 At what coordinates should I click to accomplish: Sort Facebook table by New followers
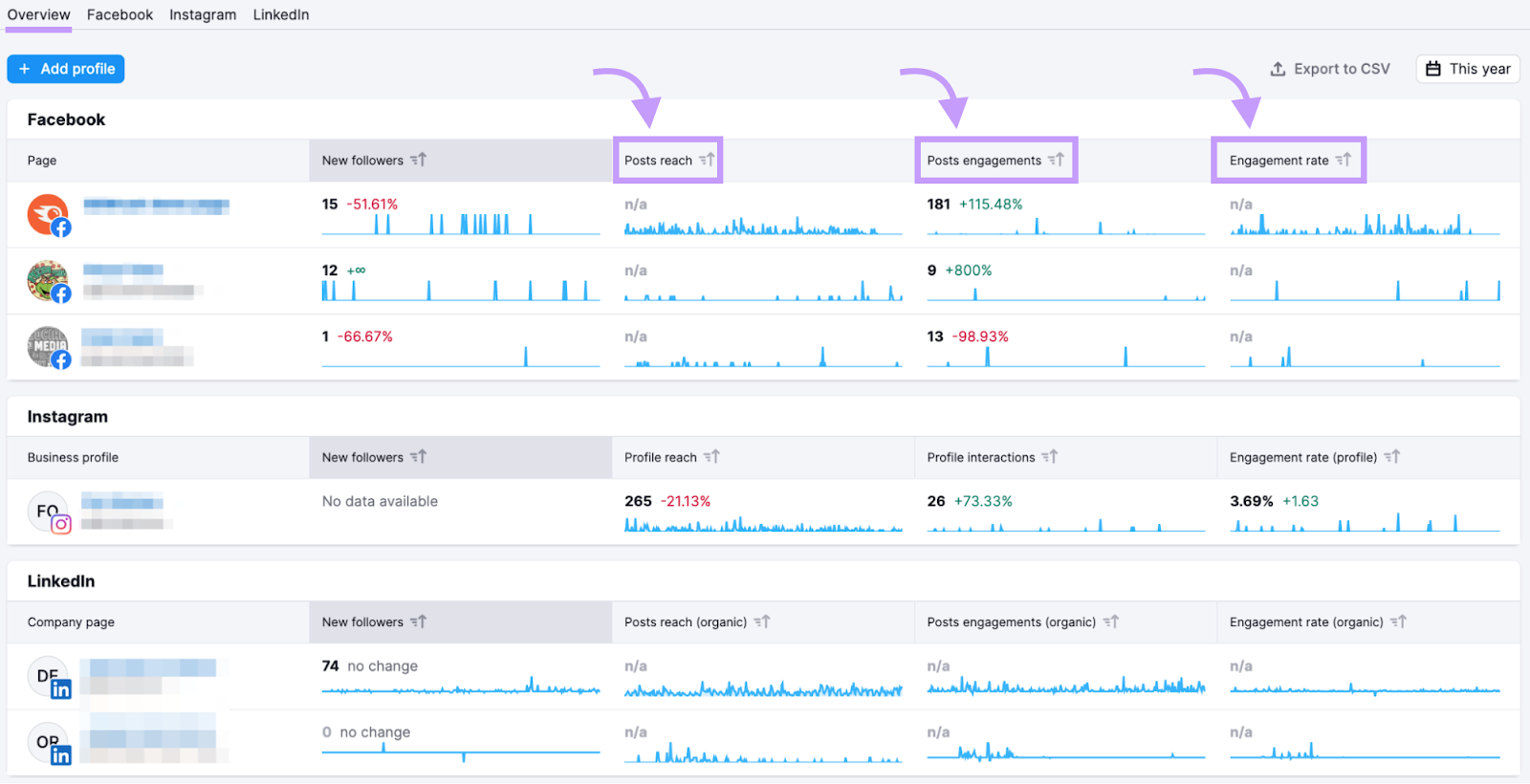point(374,161)
